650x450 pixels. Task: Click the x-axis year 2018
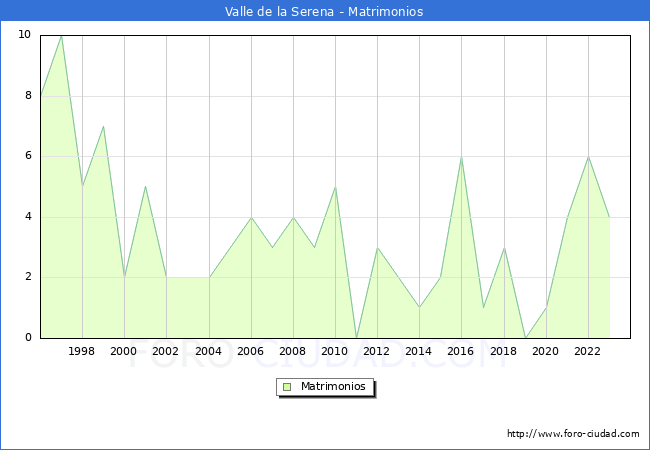coord(504,351)
